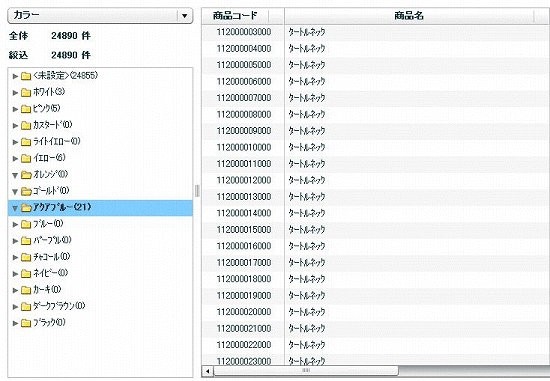Click the horizontal scrollbar left arrow

207,371
